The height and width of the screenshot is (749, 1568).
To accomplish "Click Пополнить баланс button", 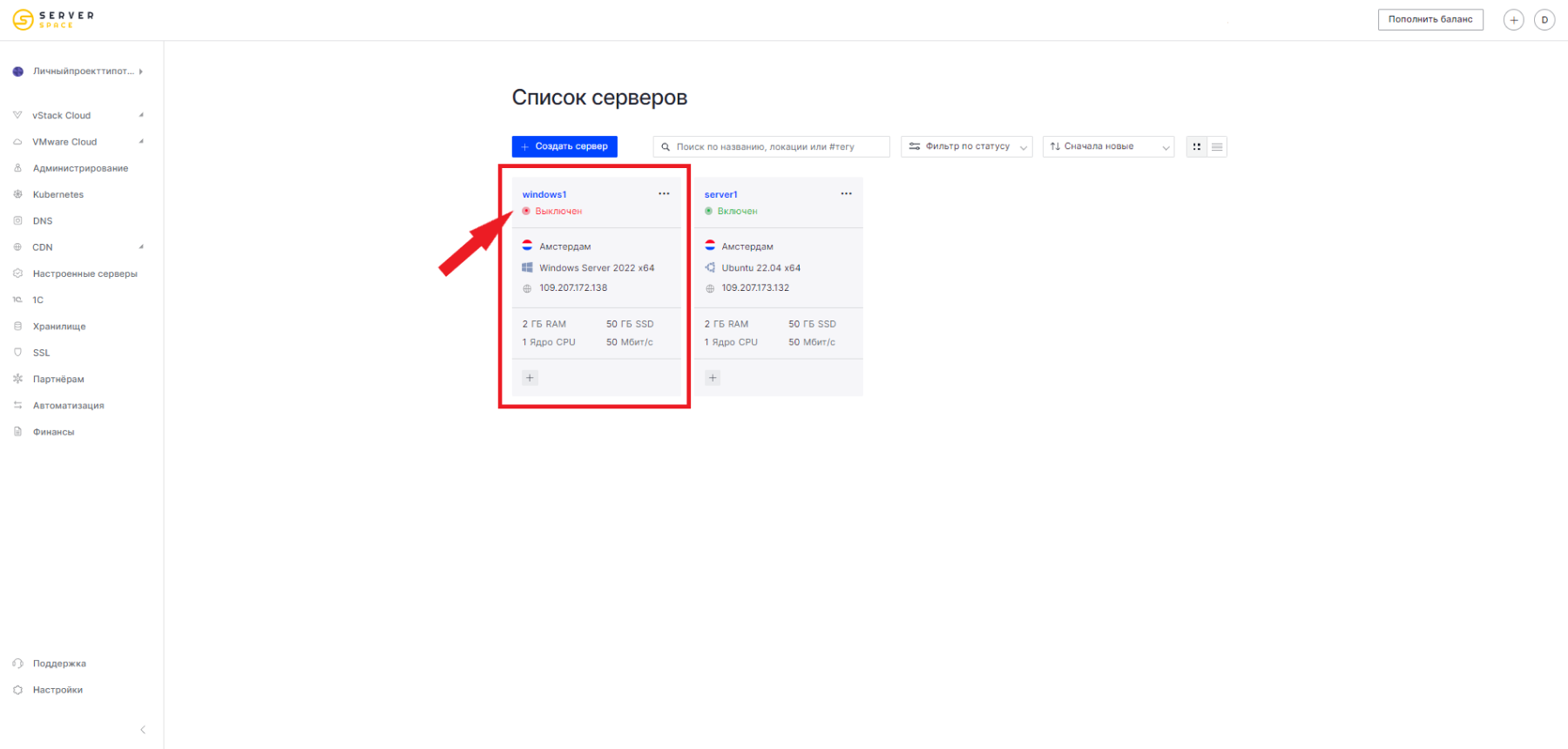I will click(x=1430, y=19).
